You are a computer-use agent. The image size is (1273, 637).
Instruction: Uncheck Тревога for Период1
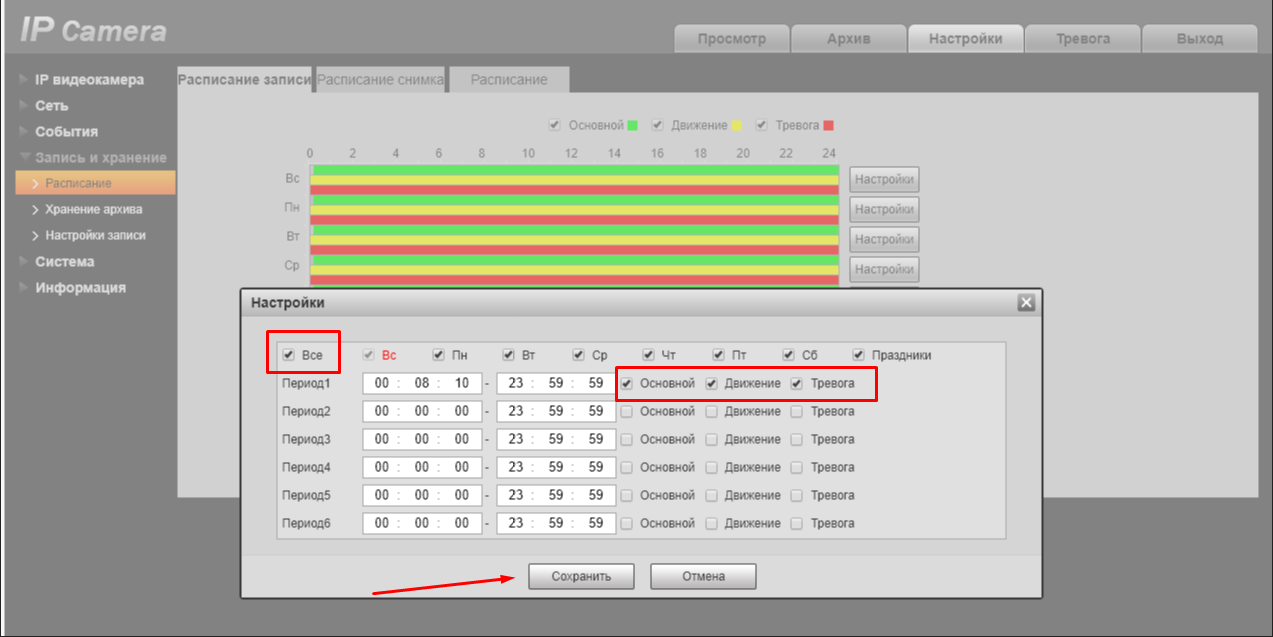pos(796,383)
